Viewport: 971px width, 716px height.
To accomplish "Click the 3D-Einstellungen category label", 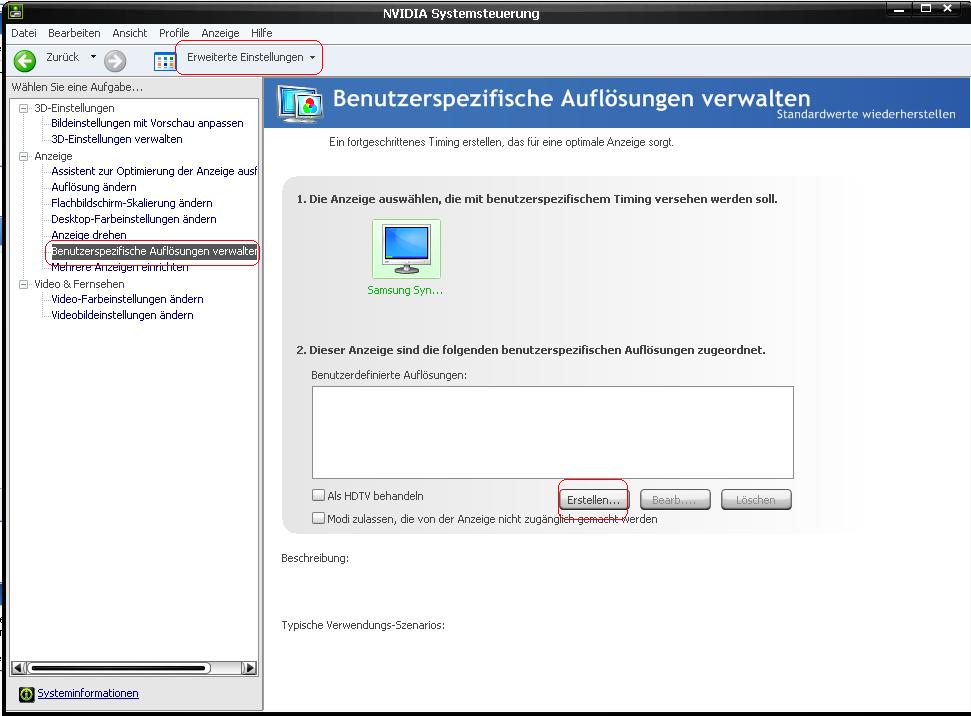I will [74, 108].
